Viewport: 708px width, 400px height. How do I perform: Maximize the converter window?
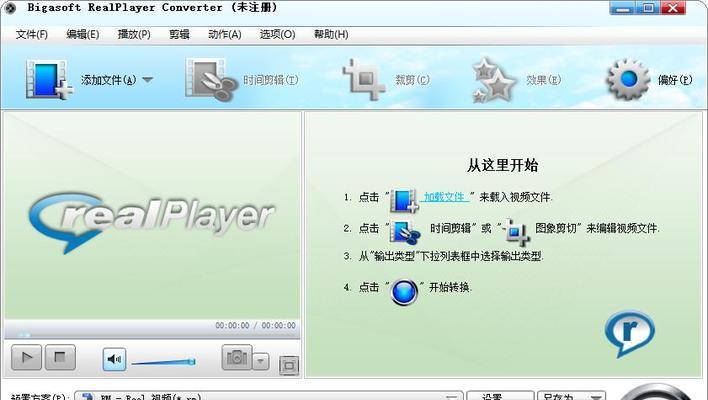[x=648, y=8]
